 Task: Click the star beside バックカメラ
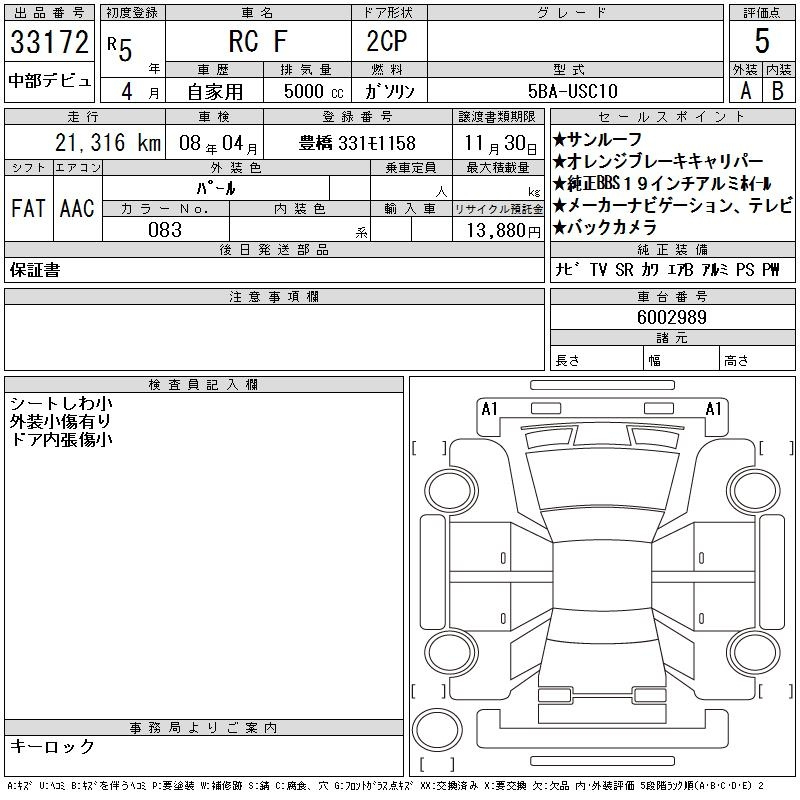559,228
